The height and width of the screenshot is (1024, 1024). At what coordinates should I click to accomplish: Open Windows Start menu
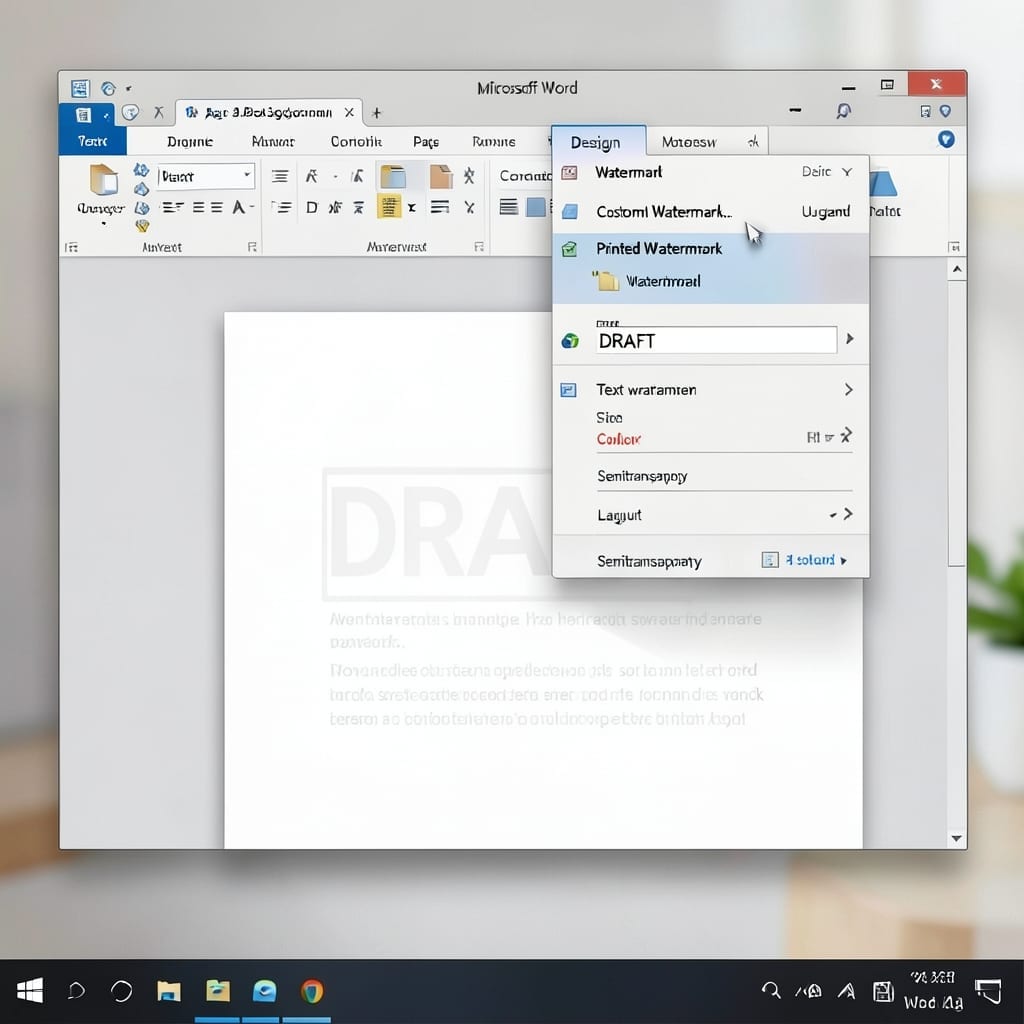click(30, 991)
